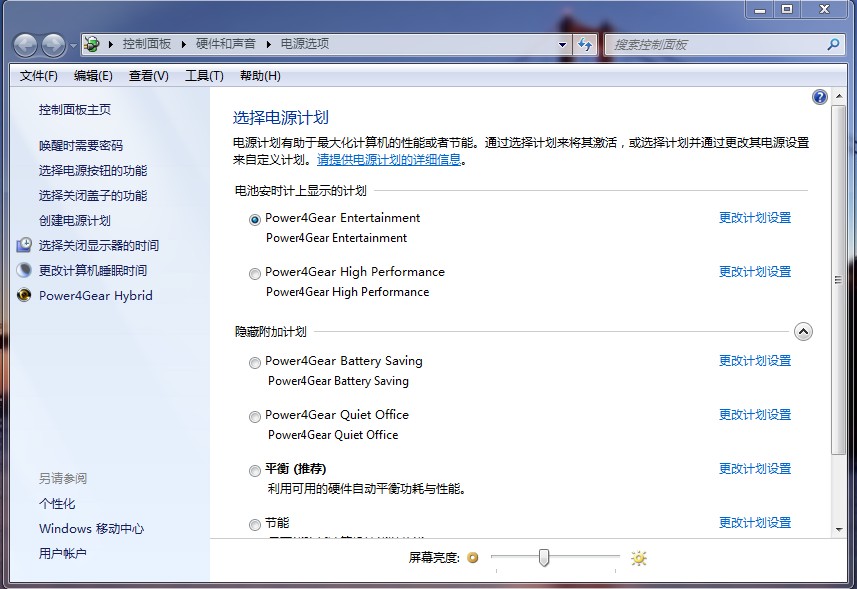Select Power4Gear Quiet Office plan
Screen dimensions: 857x589
[x=254, y=417]
